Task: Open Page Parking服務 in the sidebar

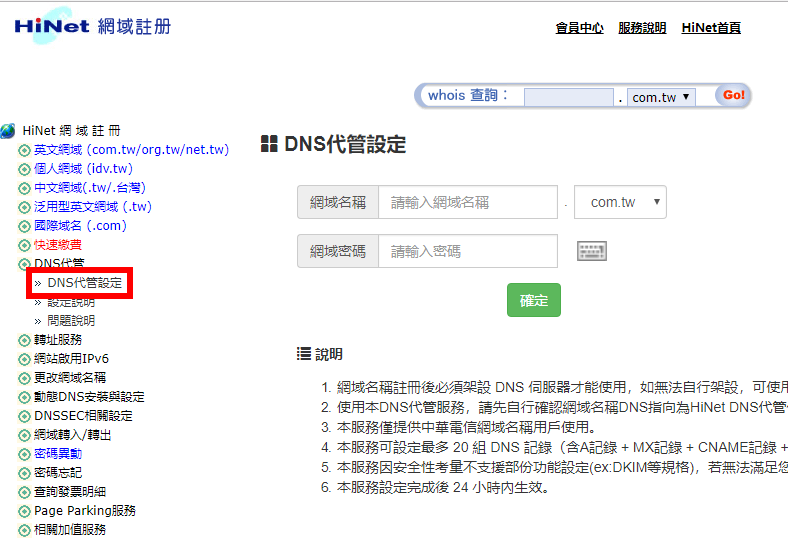Action: [85, 511]
